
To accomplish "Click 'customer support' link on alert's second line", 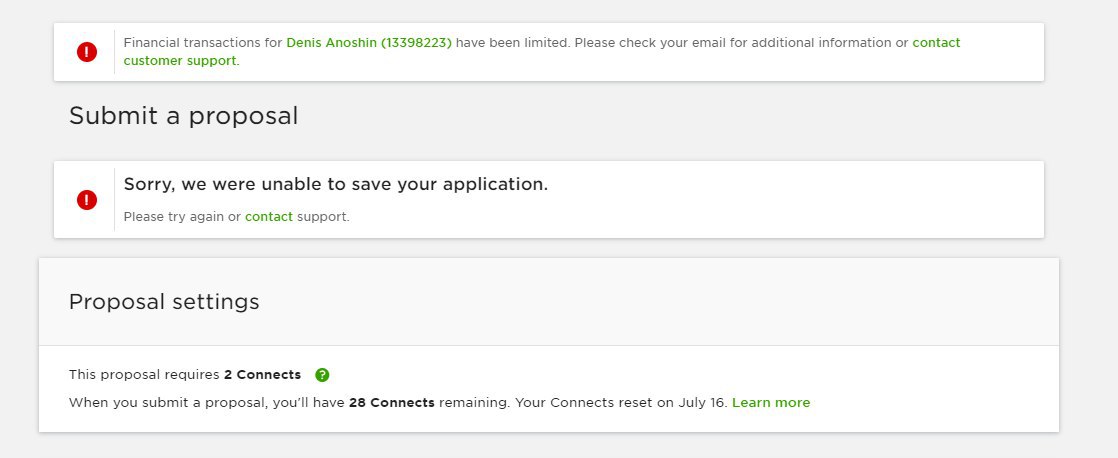I will click(x=180, y=61).
